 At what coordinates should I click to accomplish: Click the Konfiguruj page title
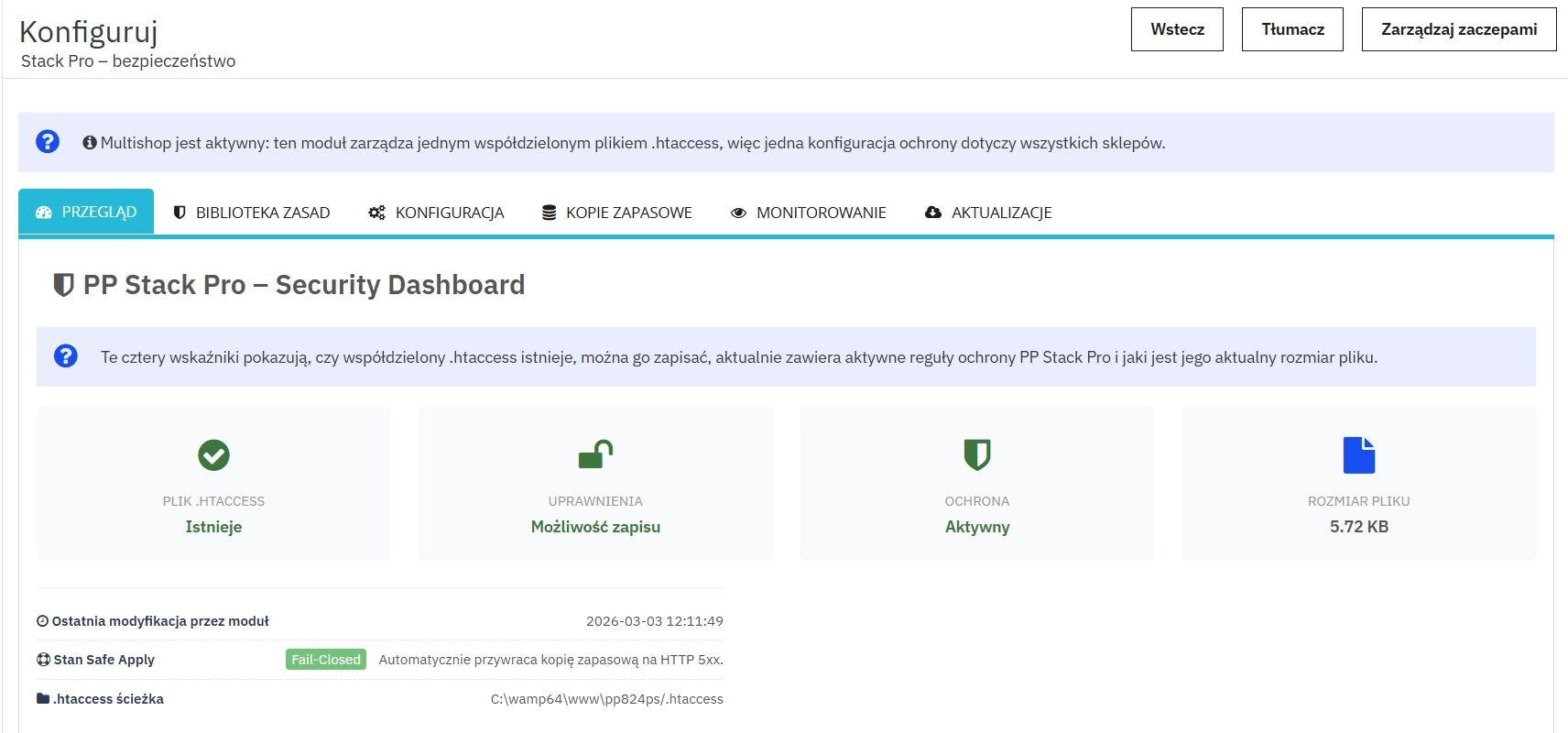coord(89,32)
